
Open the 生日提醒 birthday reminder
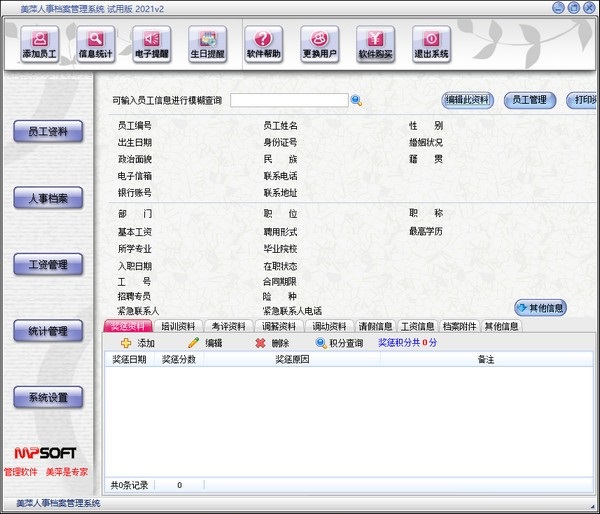click(x=207, y=44)
